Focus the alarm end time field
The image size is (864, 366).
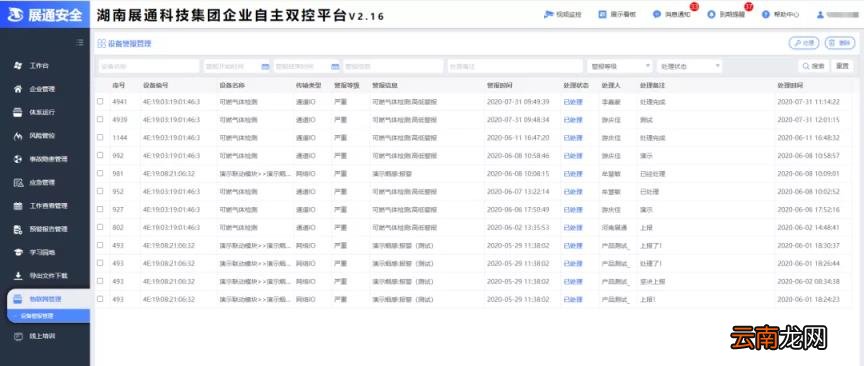(x=306, y=66)
